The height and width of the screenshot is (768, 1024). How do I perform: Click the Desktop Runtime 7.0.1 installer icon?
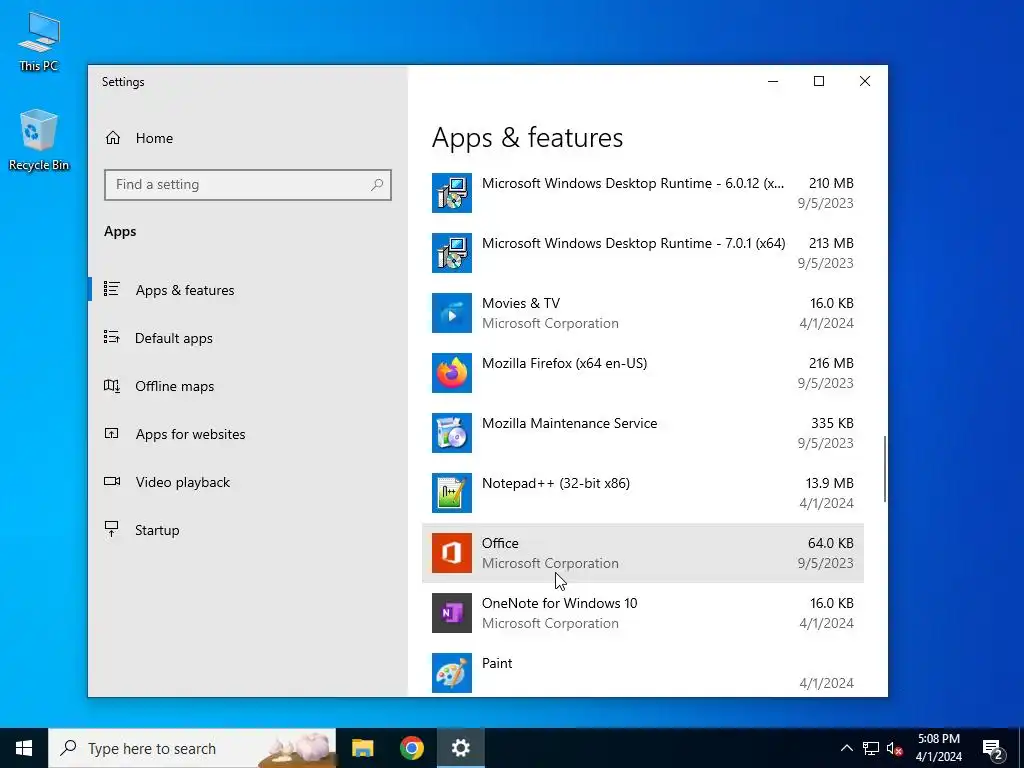point(452,253)
